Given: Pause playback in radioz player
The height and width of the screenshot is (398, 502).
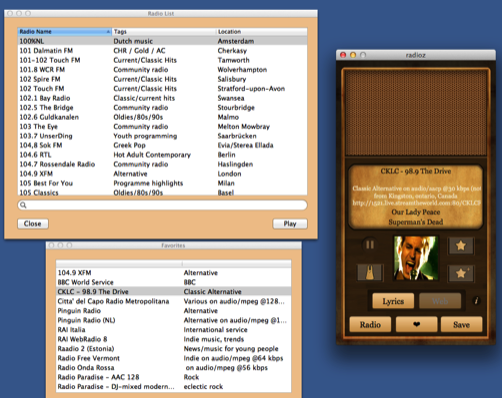Looking at the screenshot, I should pyautogui.click(x=370, y=245).
